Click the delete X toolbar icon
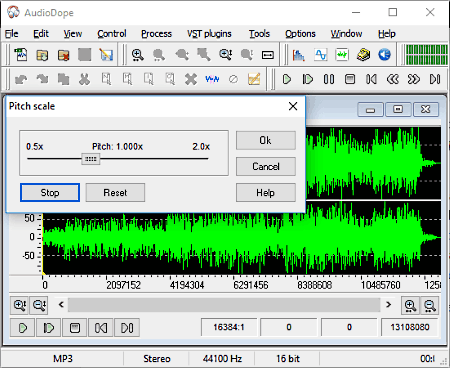The width and height of the screenshot is (450, 368). 191,79
